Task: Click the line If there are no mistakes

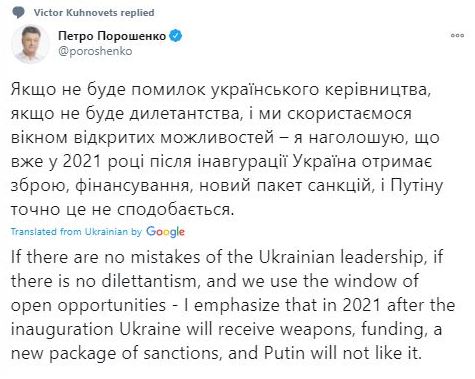Action: [x=227, y=257]
